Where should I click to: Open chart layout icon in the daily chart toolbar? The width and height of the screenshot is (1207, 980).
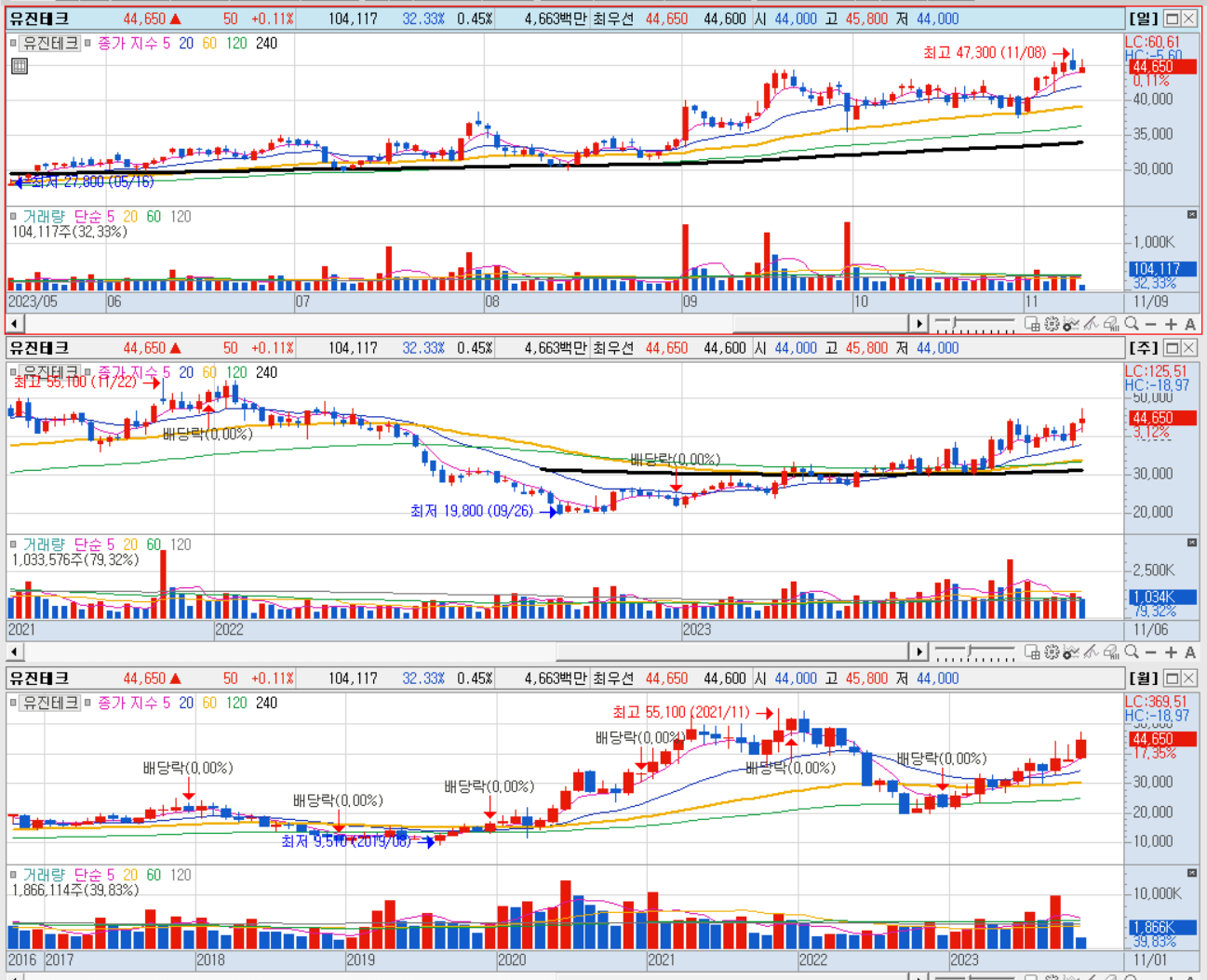click(x=1032, y=324)
